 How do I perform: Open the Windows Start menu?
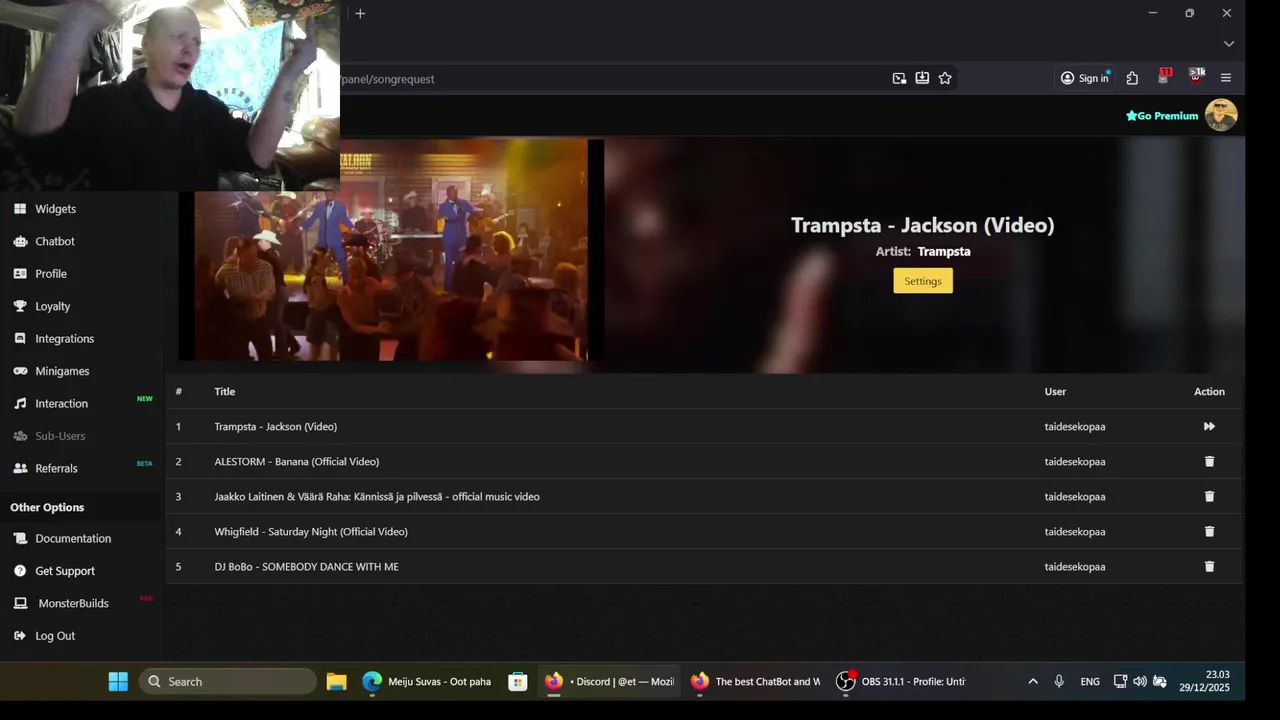[118, 681]
